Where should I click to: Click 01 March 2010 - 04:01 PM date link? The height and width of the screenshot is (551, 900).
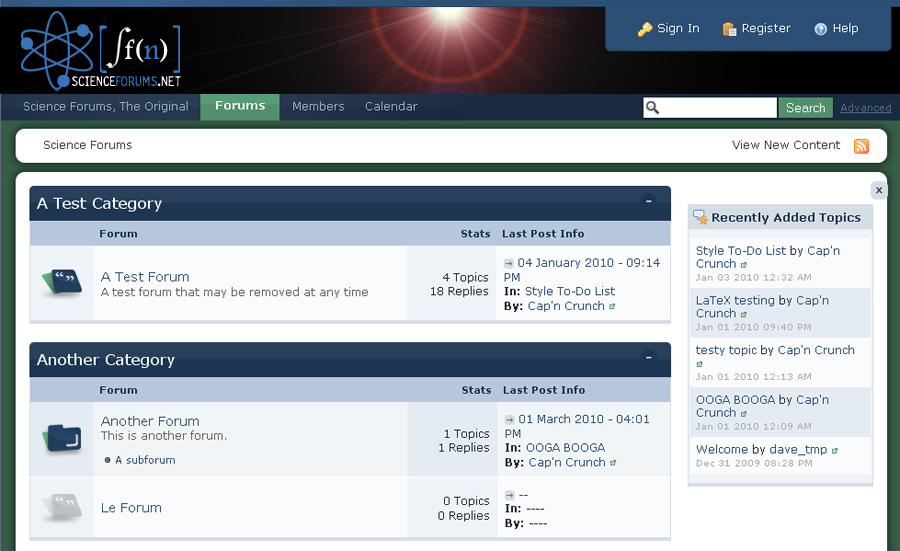point(577,426)
